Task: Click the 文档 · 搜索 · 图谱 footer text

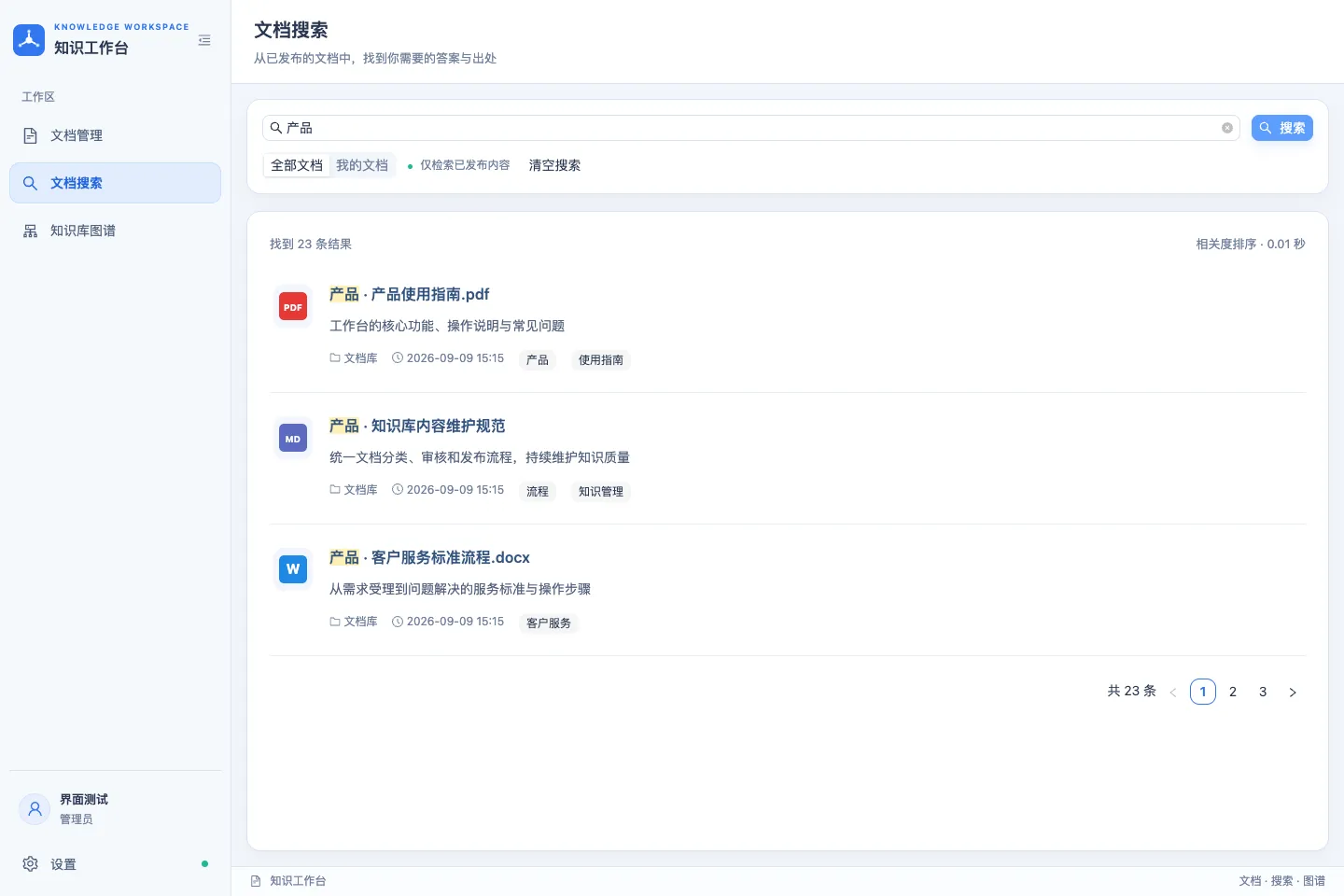Action: point(1282,881)
